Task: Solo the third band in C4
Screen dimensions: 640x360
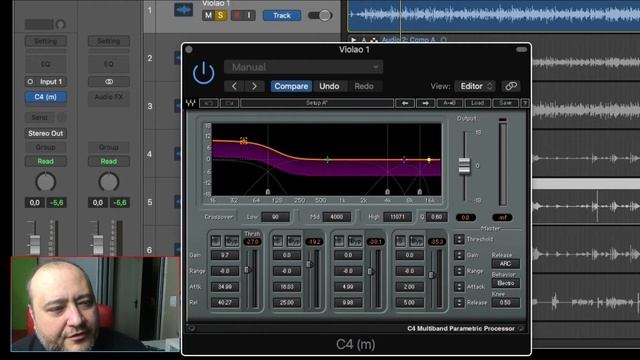Action: [339, 241]
